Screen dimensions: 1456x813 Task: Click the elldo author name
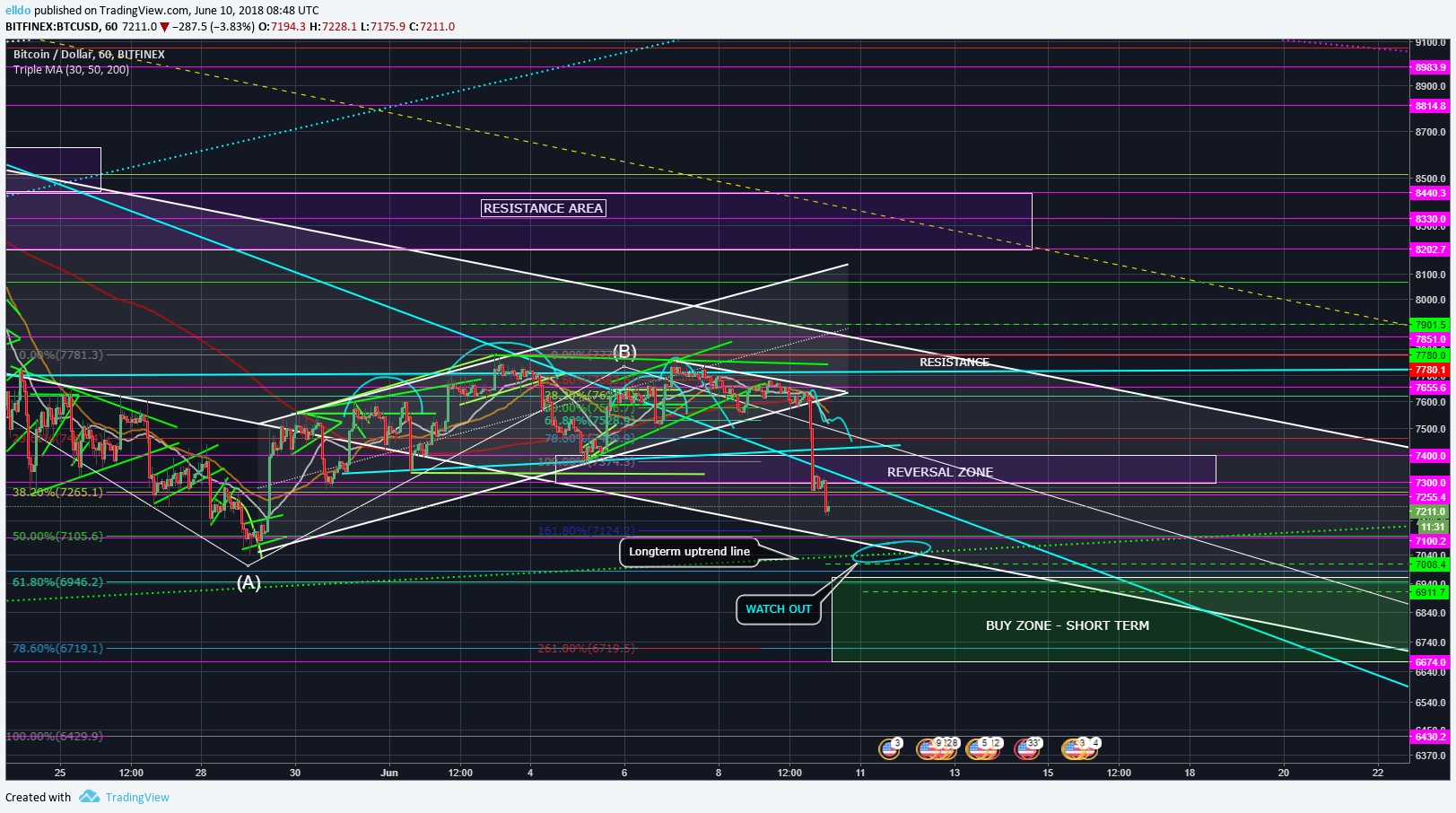click(x=18, y=11)
